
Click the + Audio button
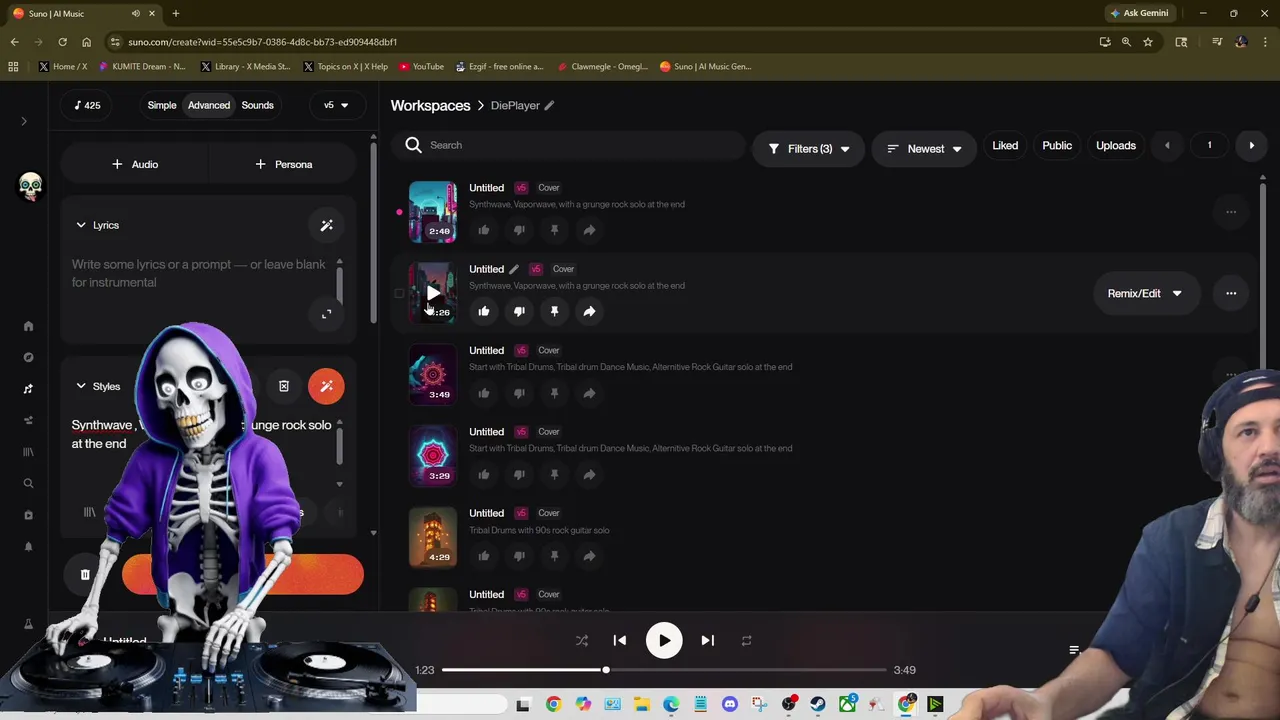pyautogui.click(x=135, y=164)
